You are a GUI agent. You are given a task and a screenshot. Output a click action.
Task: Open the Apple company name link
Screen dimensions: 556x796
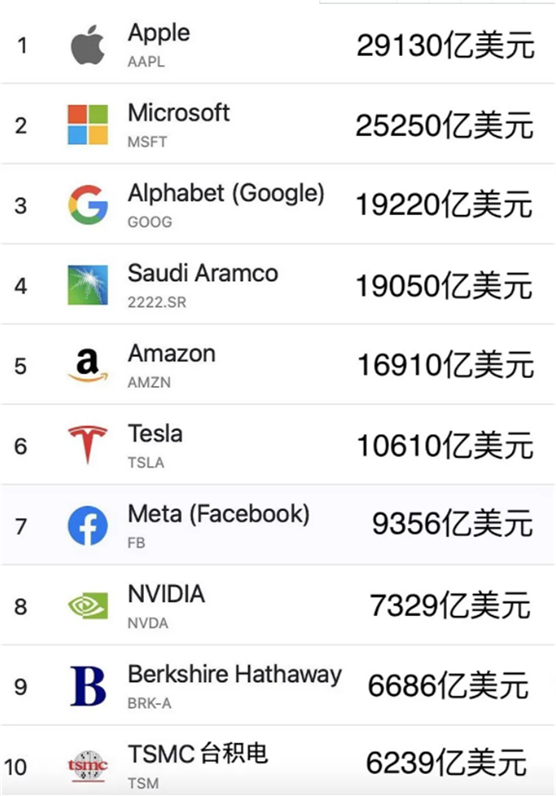pos(158,34)
